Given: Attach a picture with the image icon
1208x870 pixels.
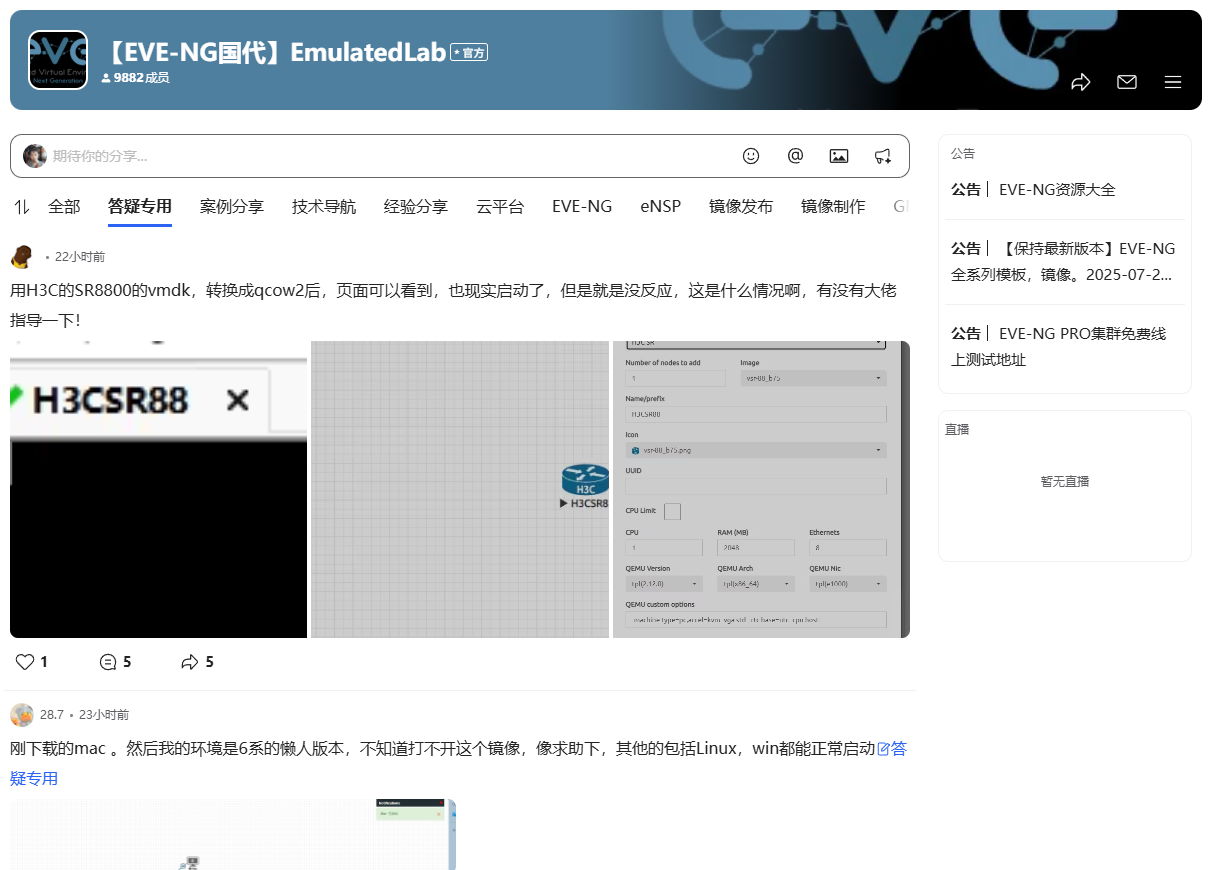Looking at the screenshot, I should [839, 156].
